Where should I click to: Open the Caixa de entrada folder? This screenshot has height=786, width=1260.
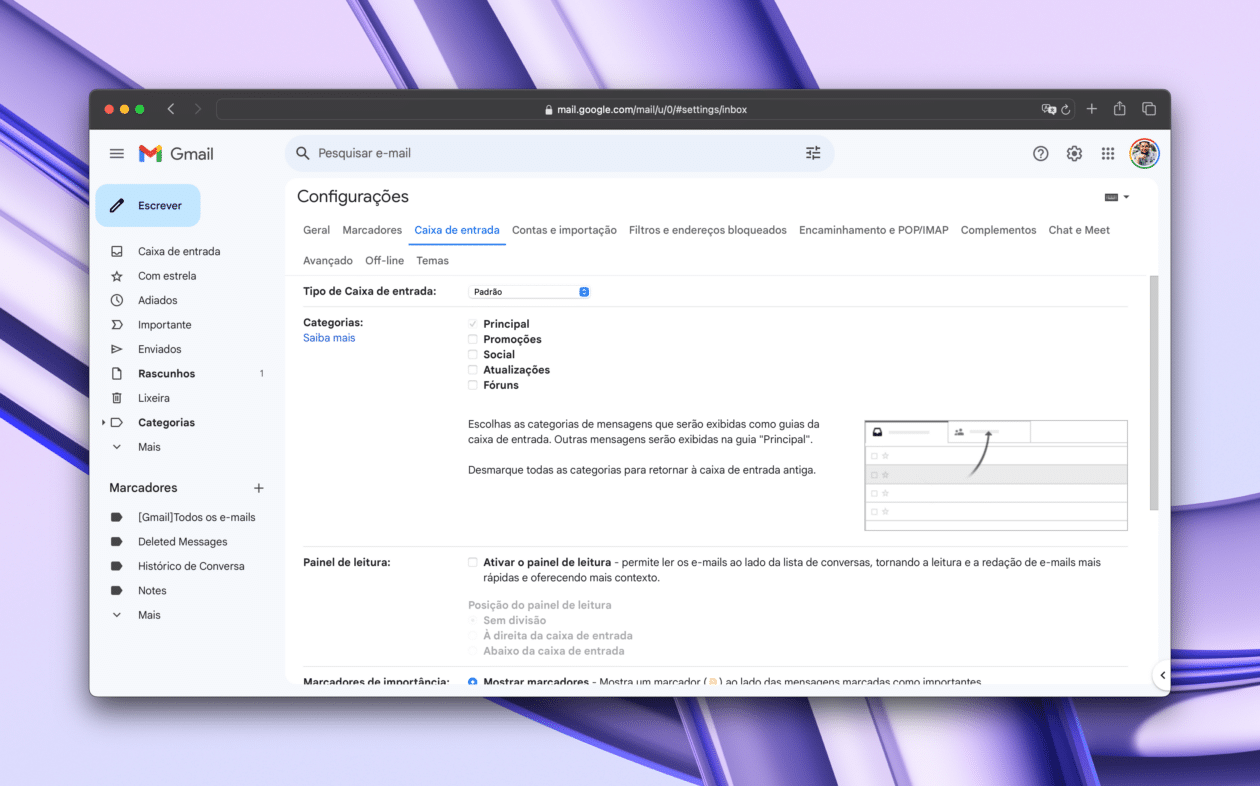tap(179, 252)
